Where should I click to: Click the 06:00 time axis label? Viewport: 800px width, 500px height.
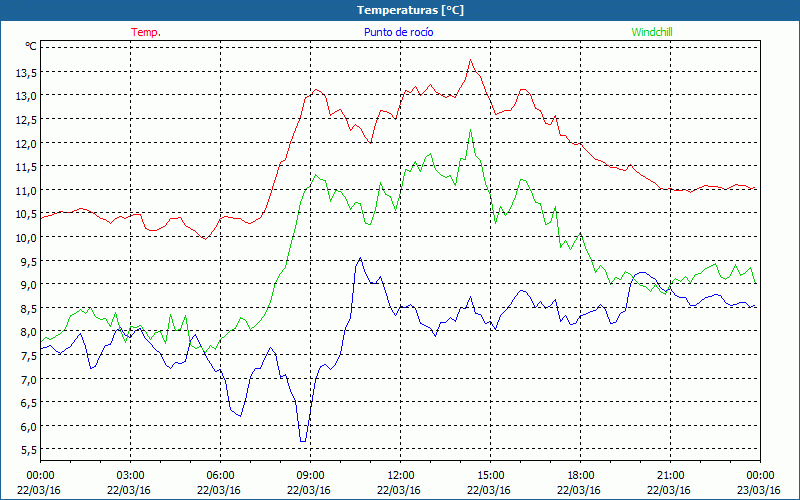tap(220, 476)
